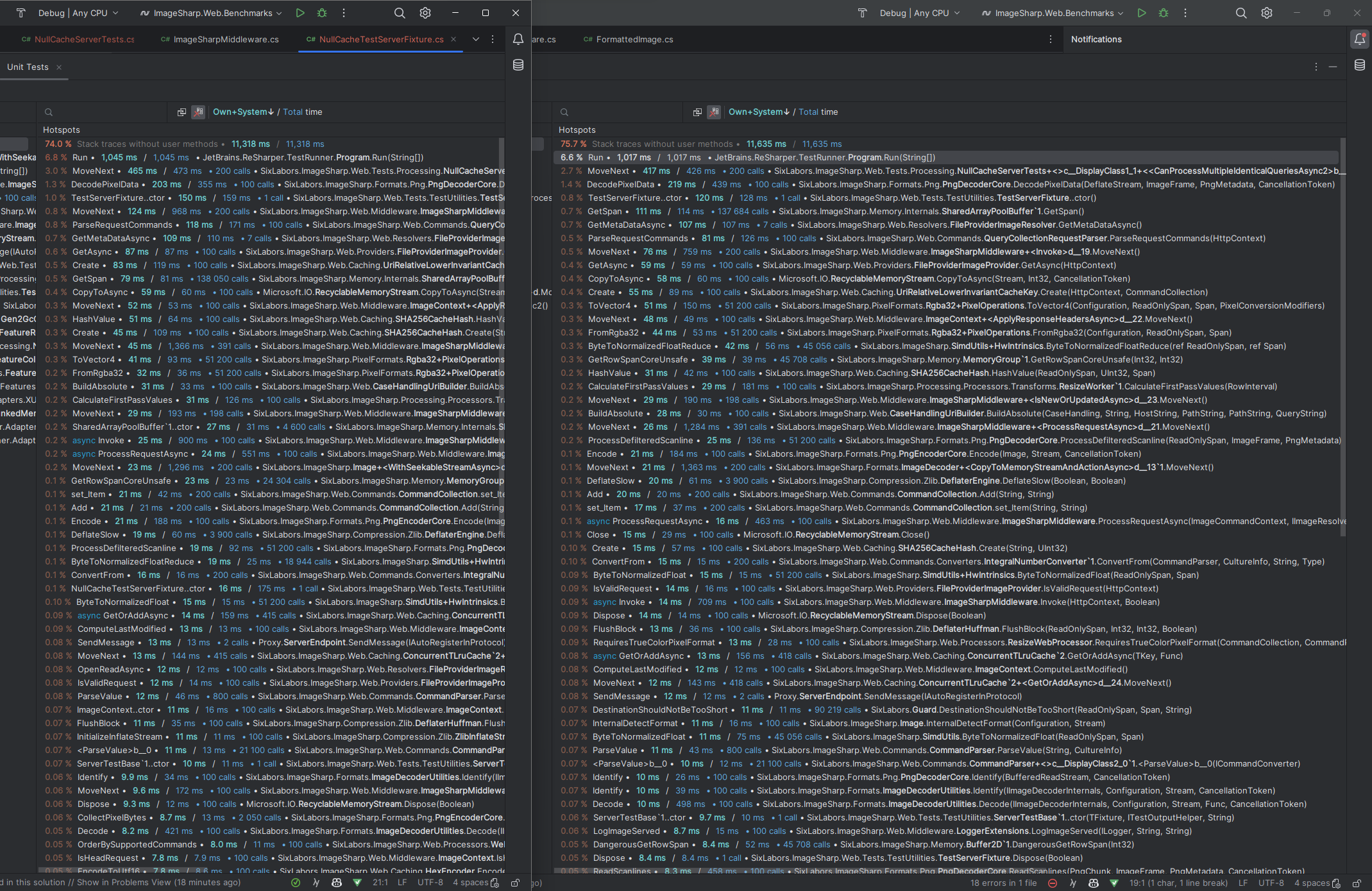1372x891 pixels.
Task: Expand the run configuration selector chevron
Action: click(280, 13)
